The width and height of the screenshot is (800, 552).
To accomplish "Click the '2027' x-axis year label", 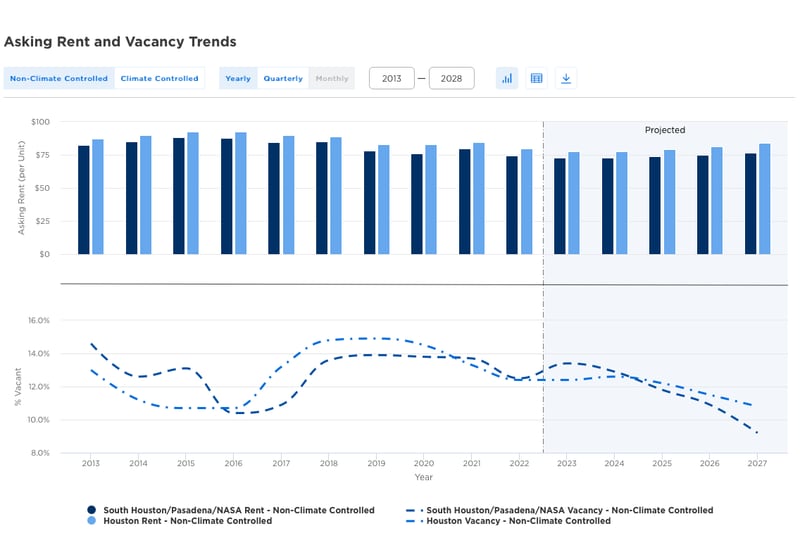I will 757,463.
